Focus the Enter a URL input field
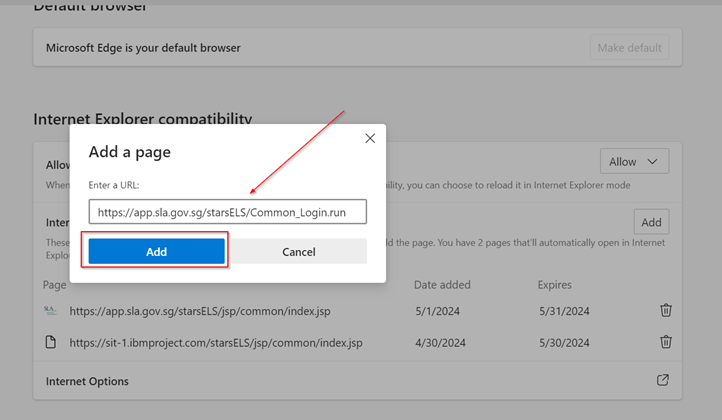Screen dimensions: 722x420 tap(227, 212)
